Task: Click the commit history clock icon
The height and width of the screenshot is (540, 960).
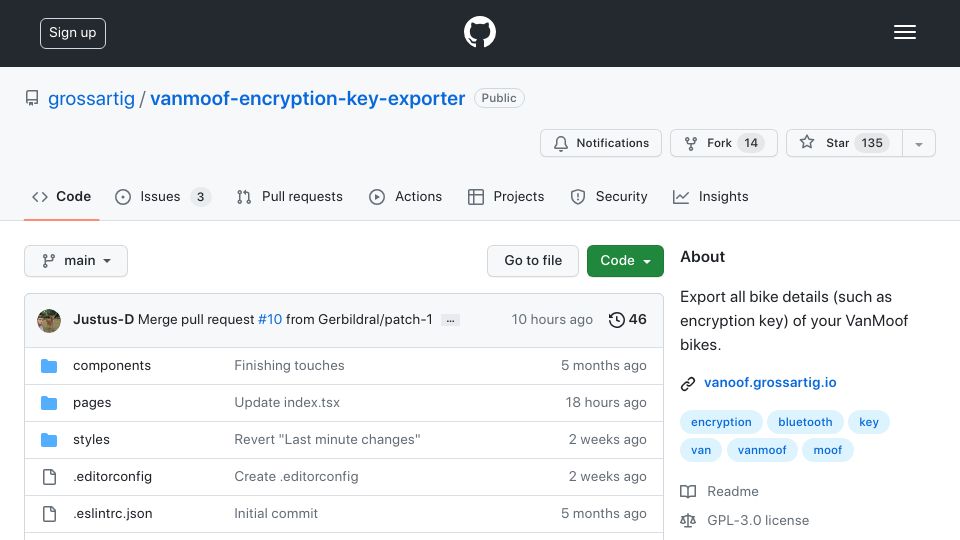Action: pos(617,320)
